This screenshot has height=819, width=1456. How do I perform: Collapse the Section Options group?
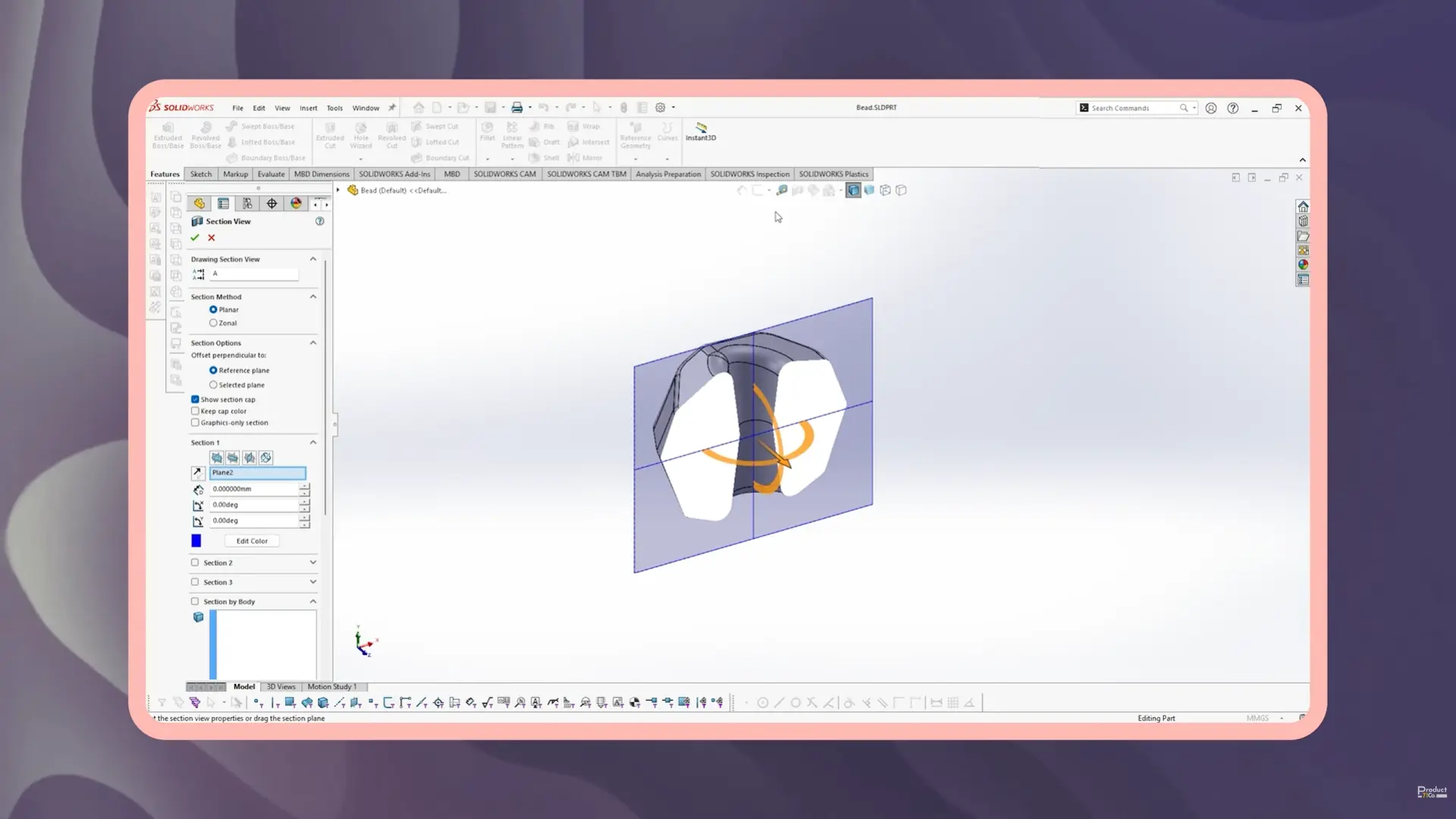coord(312,343)
